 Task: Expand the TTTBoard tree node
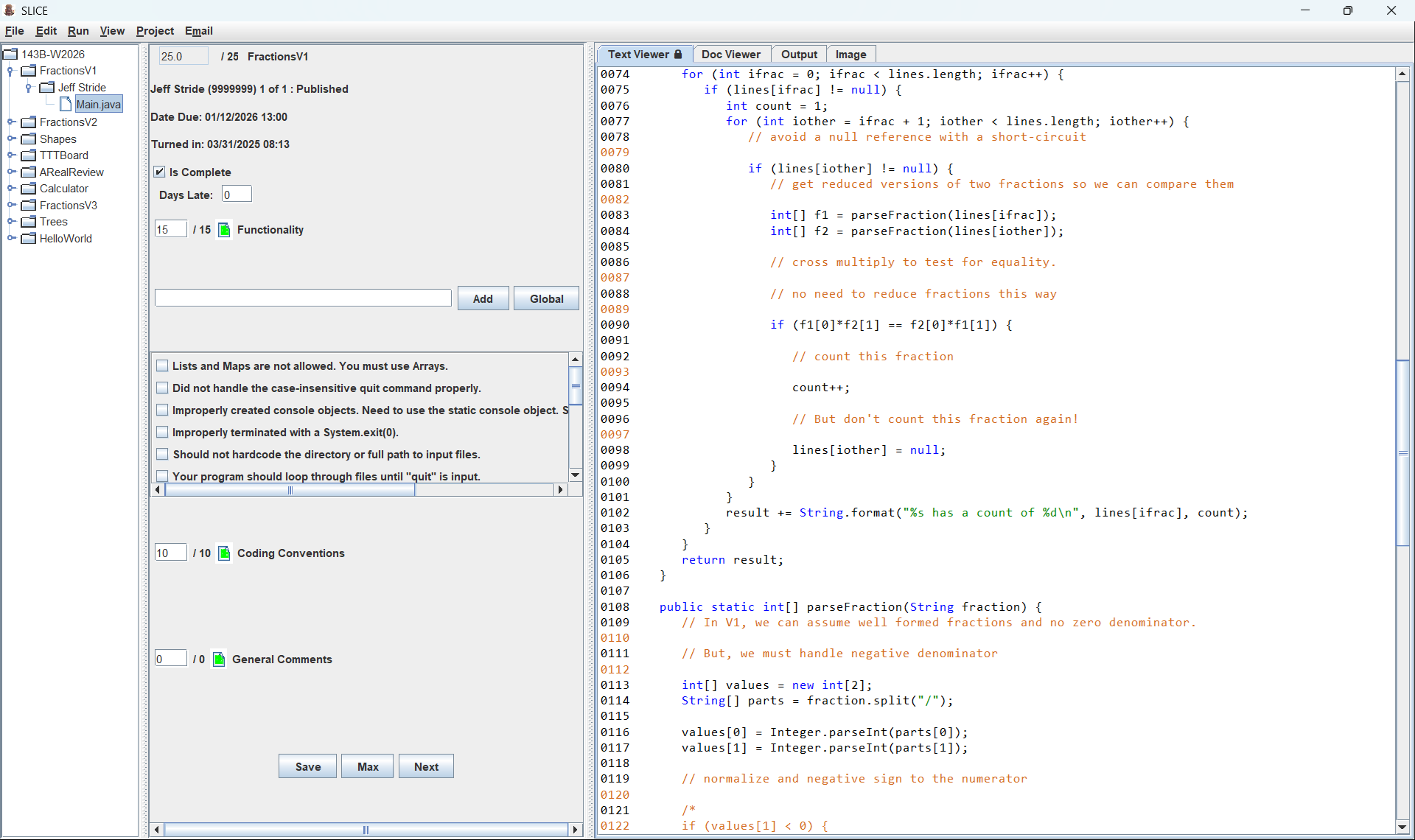(x=11, y=155)
